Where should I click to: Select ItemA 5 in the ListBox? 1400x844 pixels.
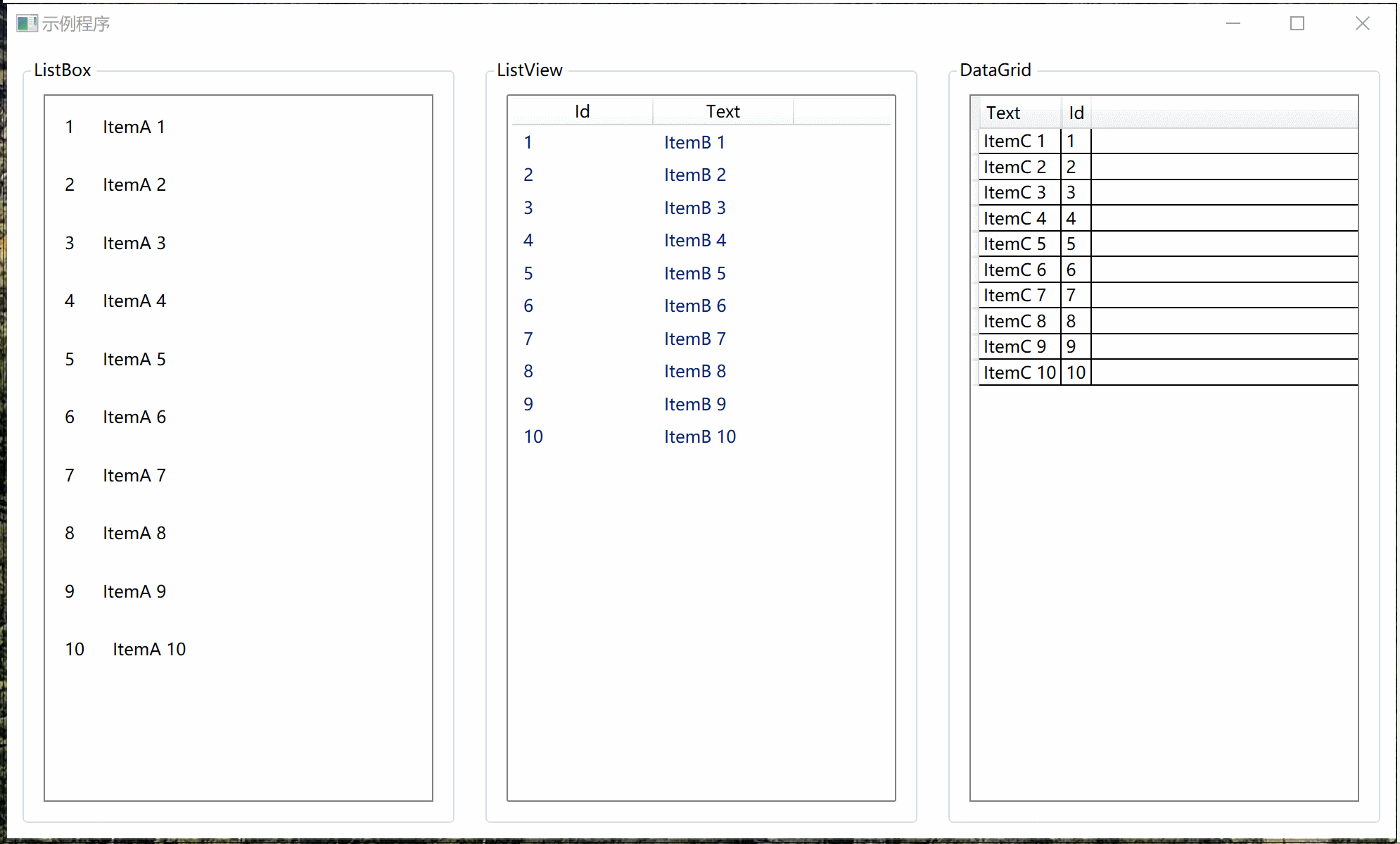click(134, 360)
